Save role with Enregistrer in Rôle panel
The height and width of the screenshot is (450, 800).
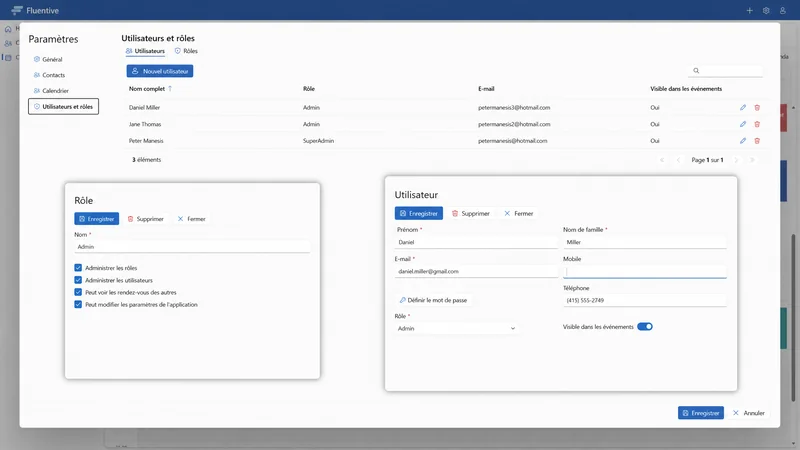[x=96, y=219]
